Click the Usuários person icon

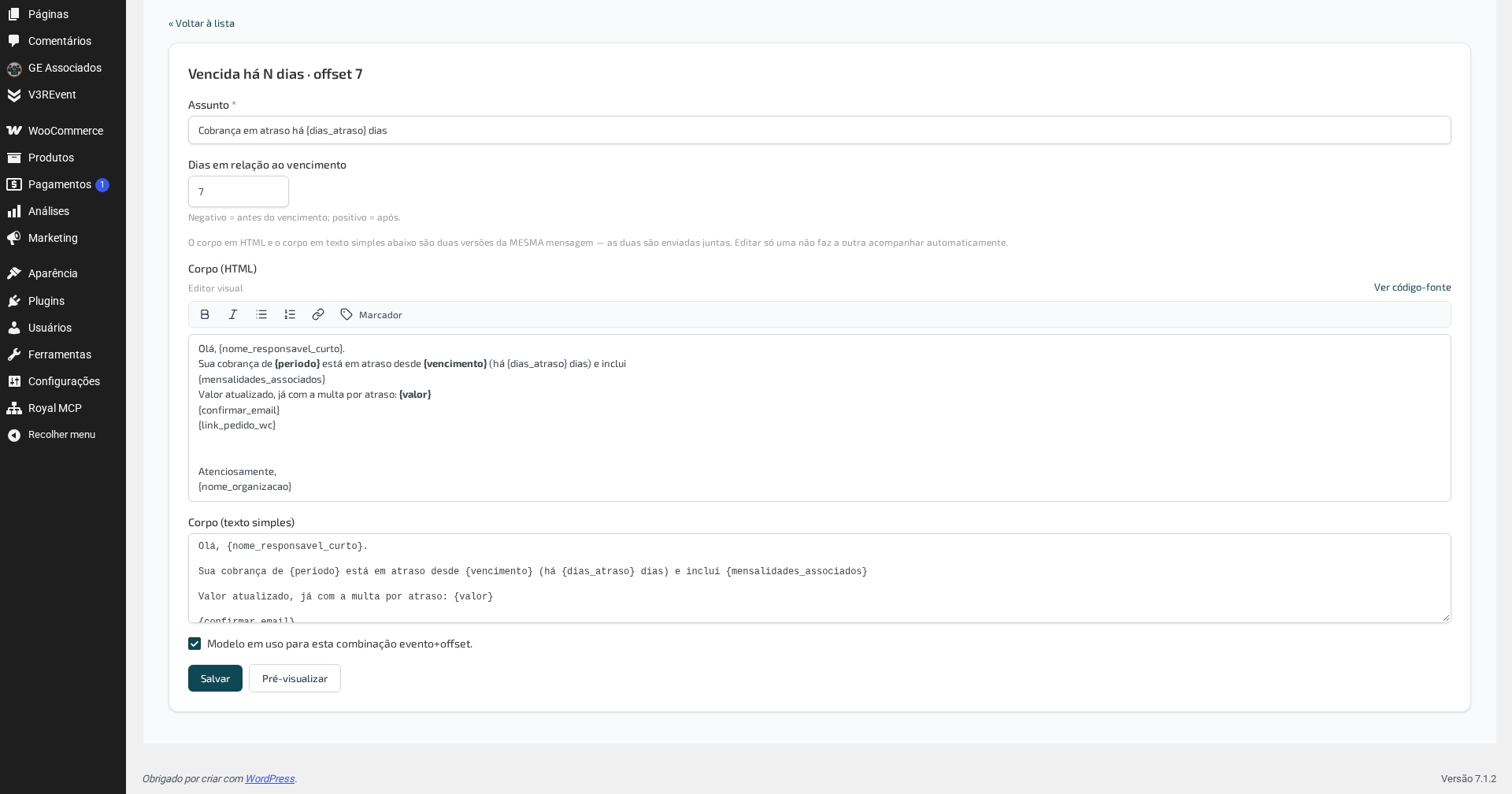(x=14, y=328)
